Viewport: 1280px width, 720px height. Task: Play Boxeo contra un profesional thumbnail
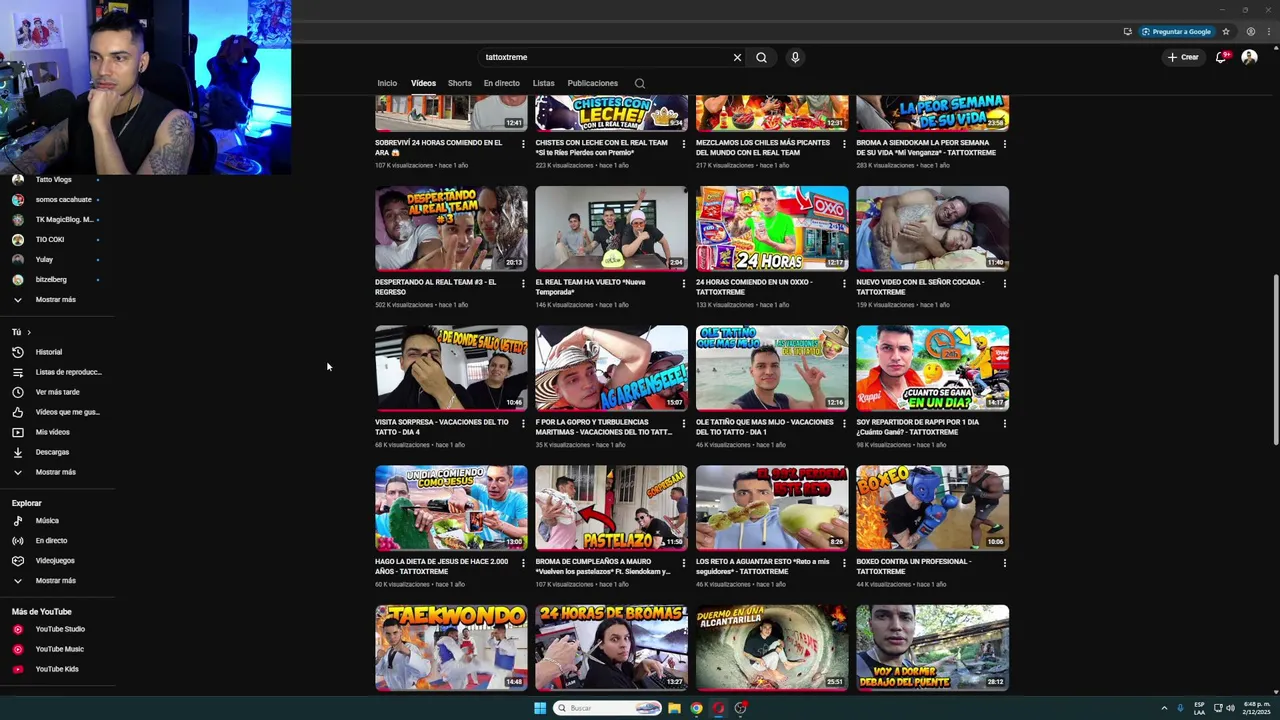click(932, 508)
